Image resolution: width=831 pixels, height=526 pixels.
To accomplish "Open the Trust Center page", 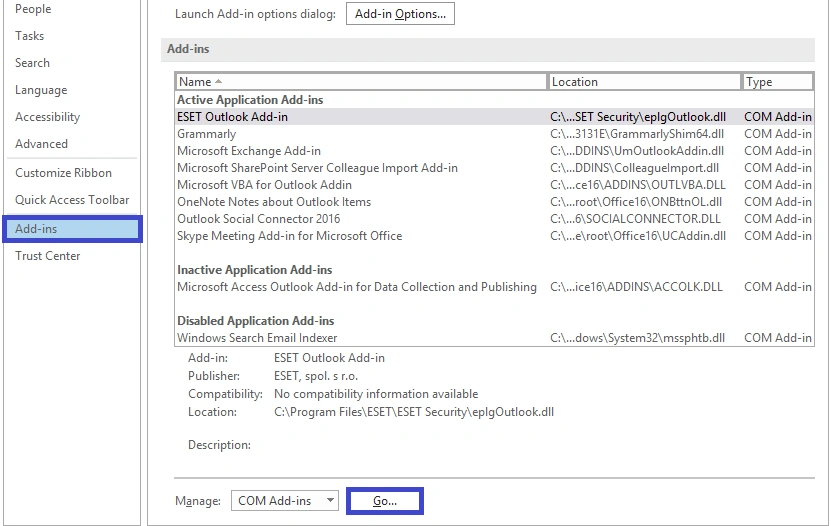I will [47, 256].
